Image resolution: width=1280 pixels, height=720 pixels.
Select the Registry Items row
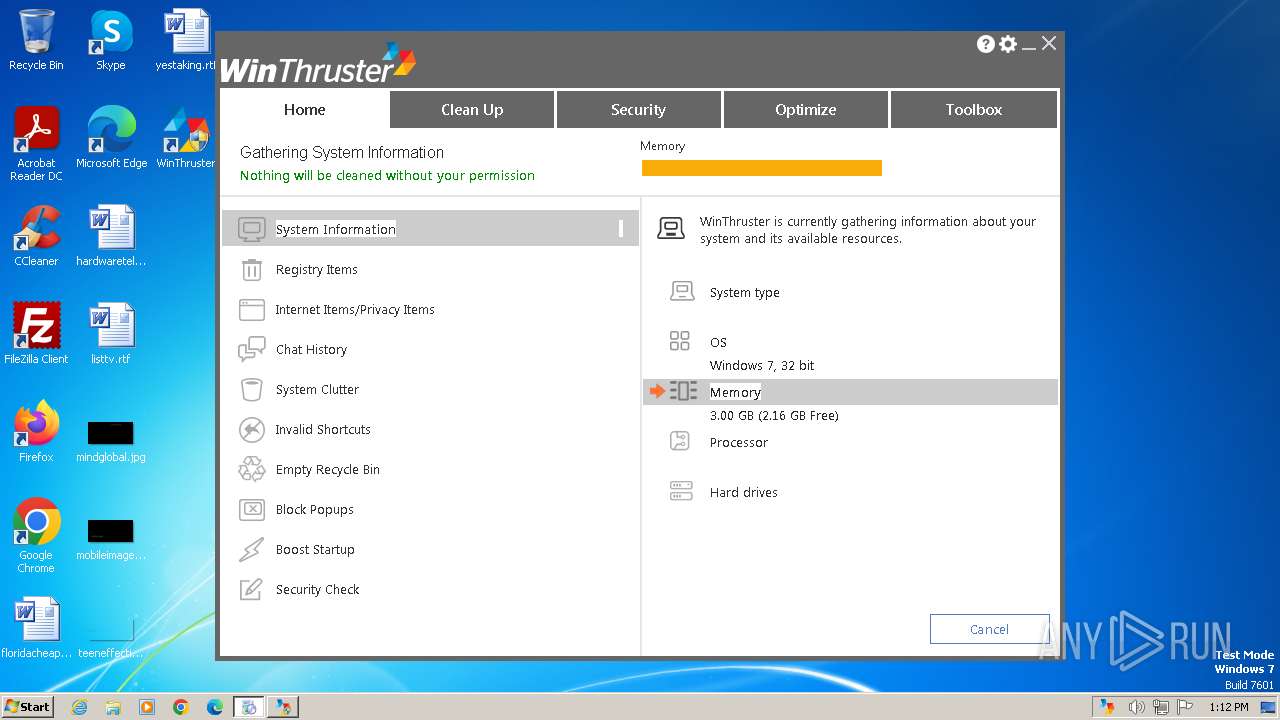tap(430, 270)
